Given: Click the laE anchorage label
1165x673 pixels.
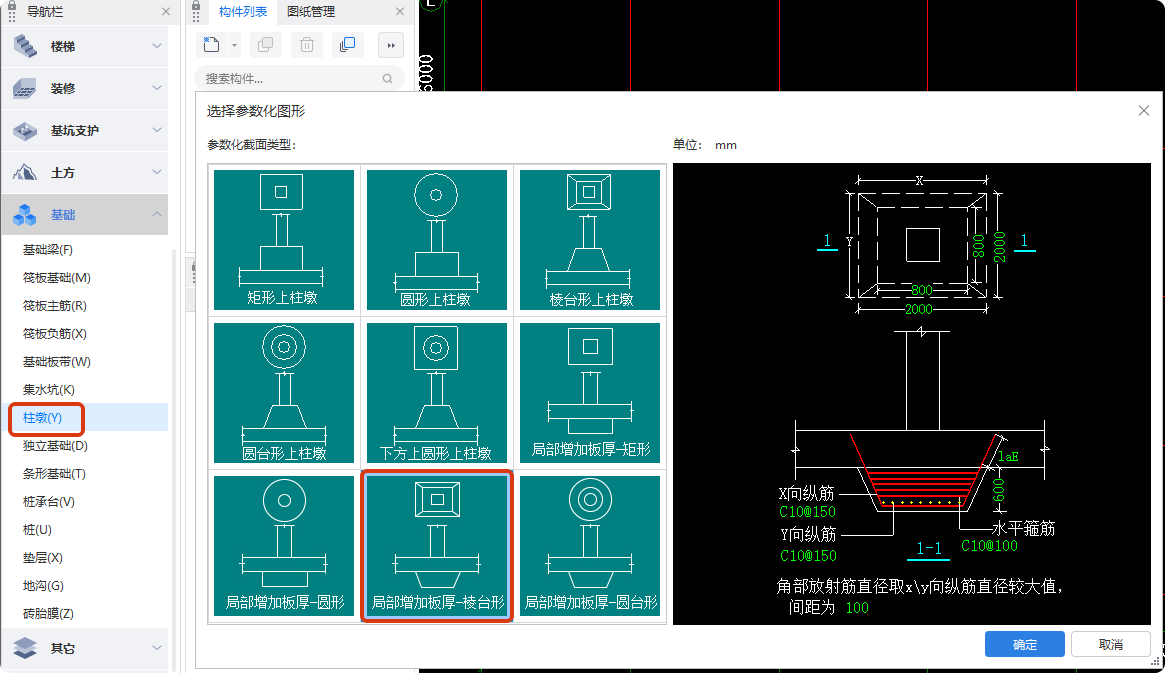Looking at the screenshot, I should (1008, 456).
